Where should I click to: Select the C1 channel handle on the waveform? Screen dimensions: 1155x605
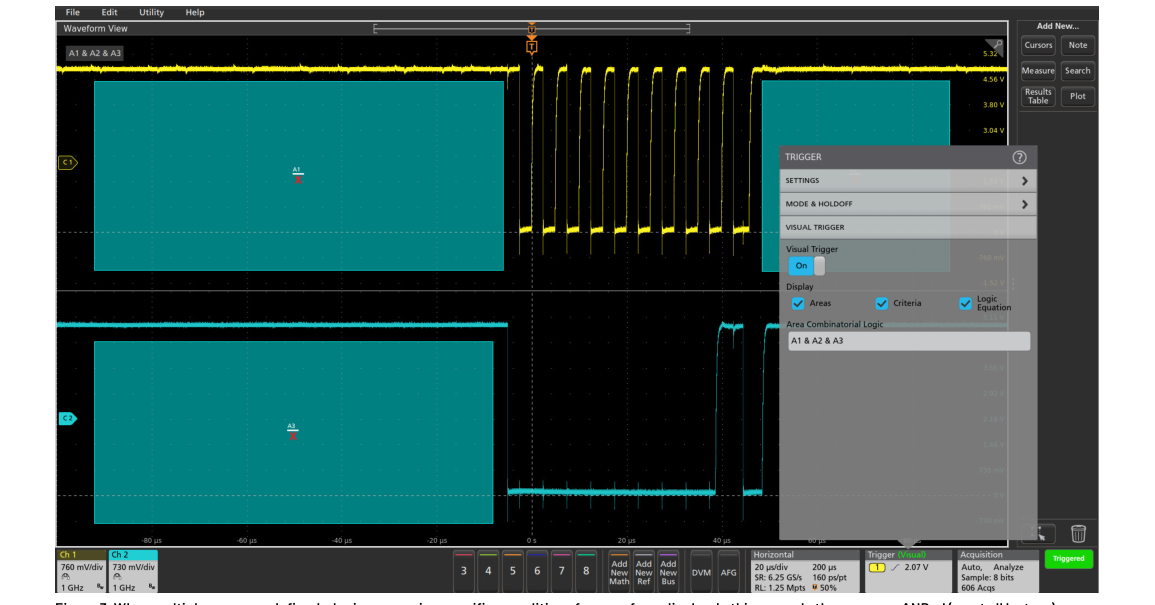click(67, 162)
